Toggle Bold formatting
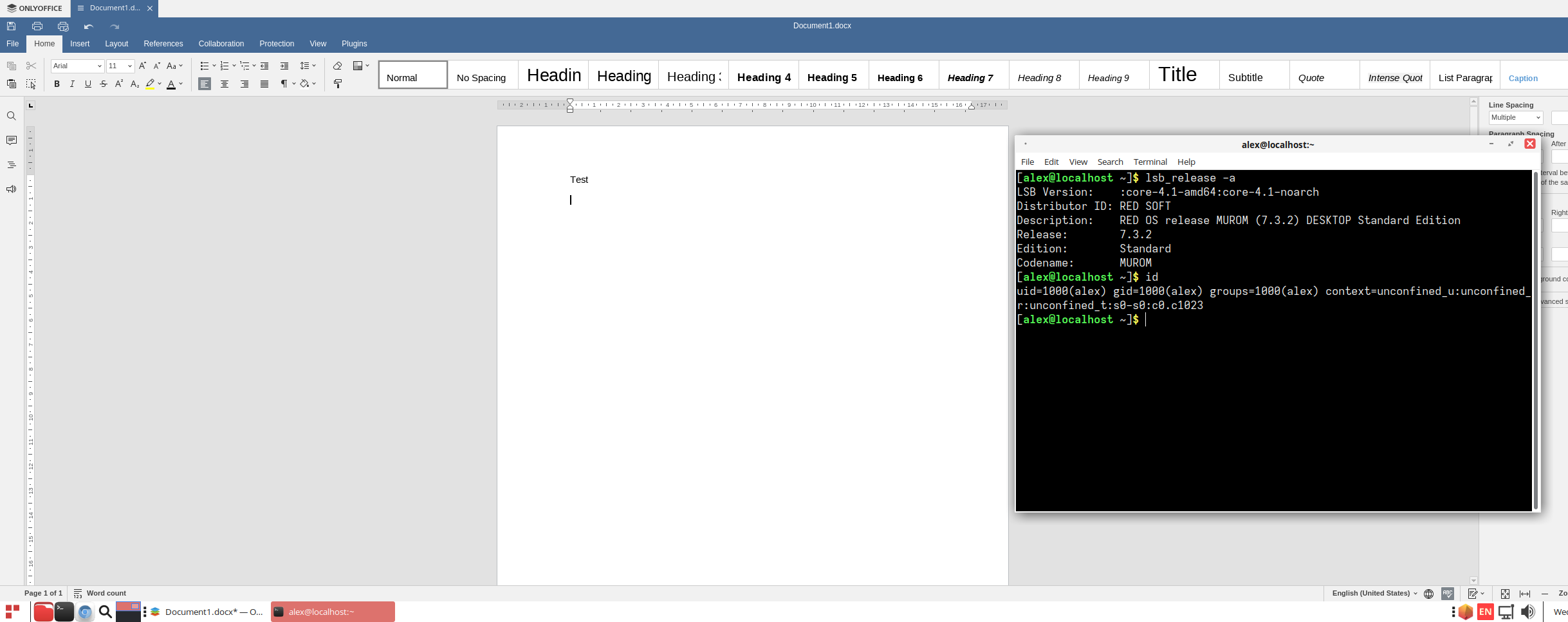This screenshot has width=1568, height=622. (x=57, y=84)
